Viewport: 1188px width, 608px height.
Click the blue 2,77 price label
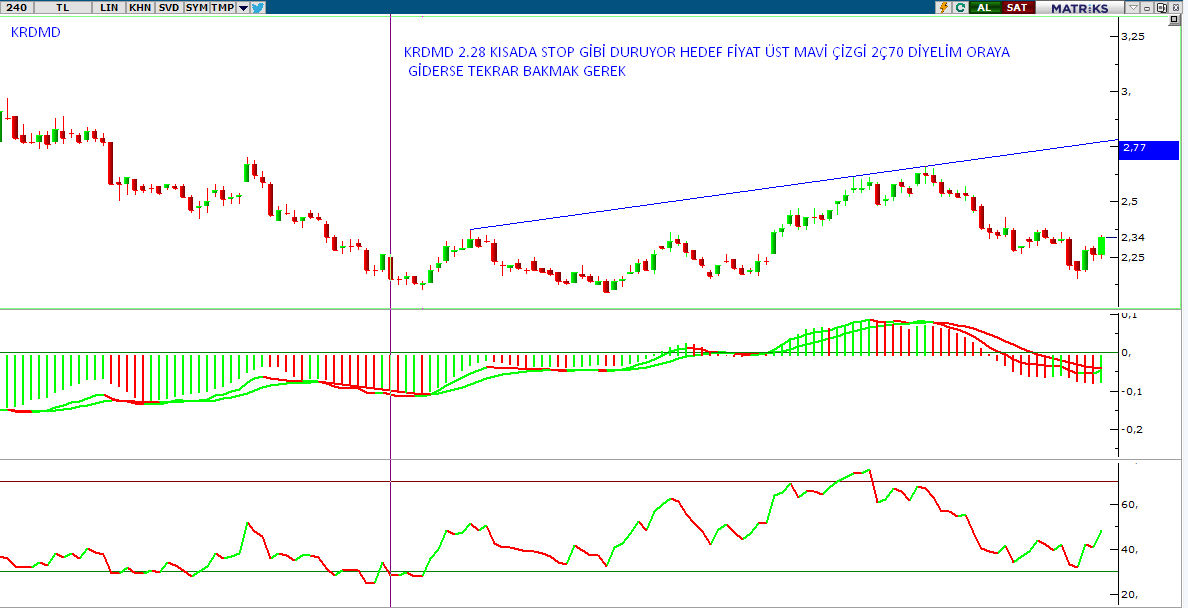point(1149,149)
